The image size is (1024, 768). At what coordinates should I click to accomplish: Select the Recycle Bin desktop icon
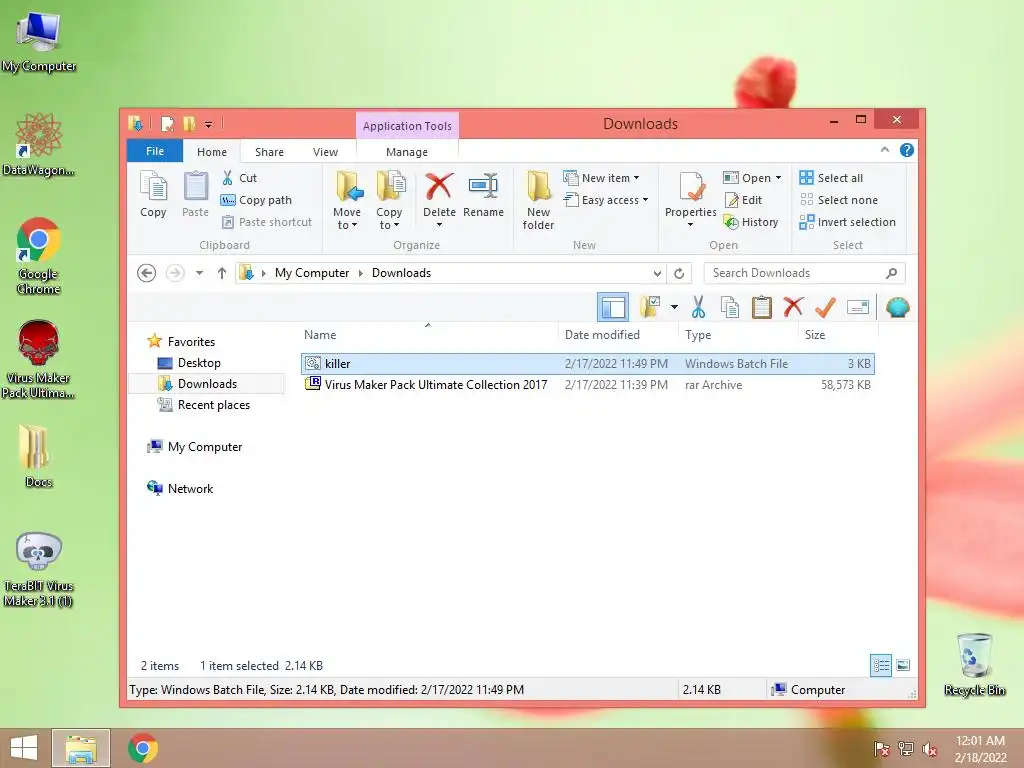[x=974, y=664]
